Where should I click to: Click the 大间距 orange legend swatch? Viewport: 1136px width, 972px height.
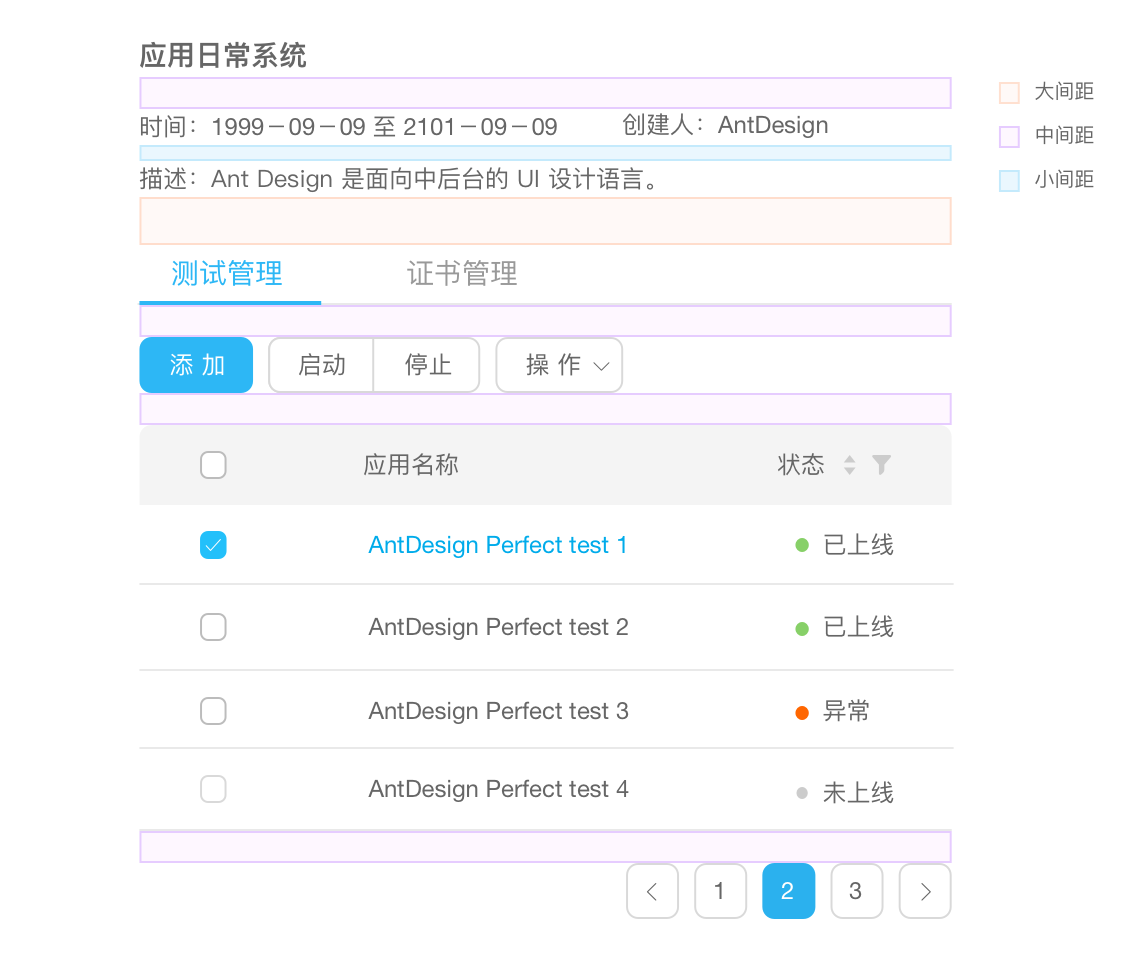1009,93
